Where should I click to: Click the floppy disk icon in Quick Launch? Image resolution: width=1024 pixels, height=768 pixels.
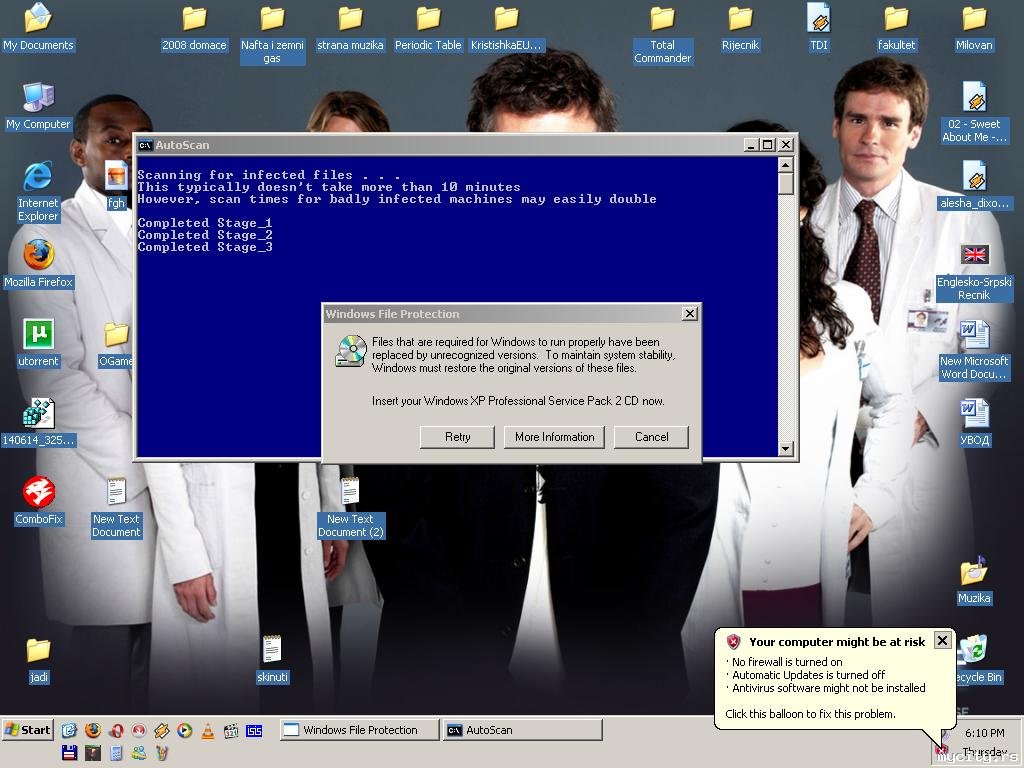coord(69,753)
